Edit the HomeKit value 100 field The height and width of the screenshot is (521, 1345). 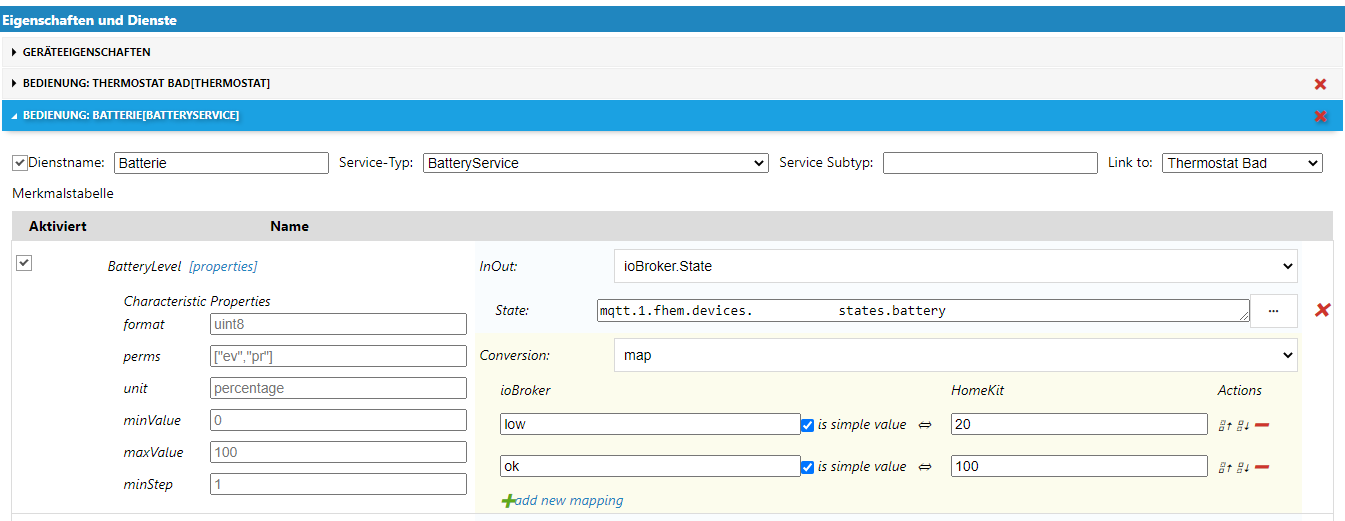(x=1079, y=466)
